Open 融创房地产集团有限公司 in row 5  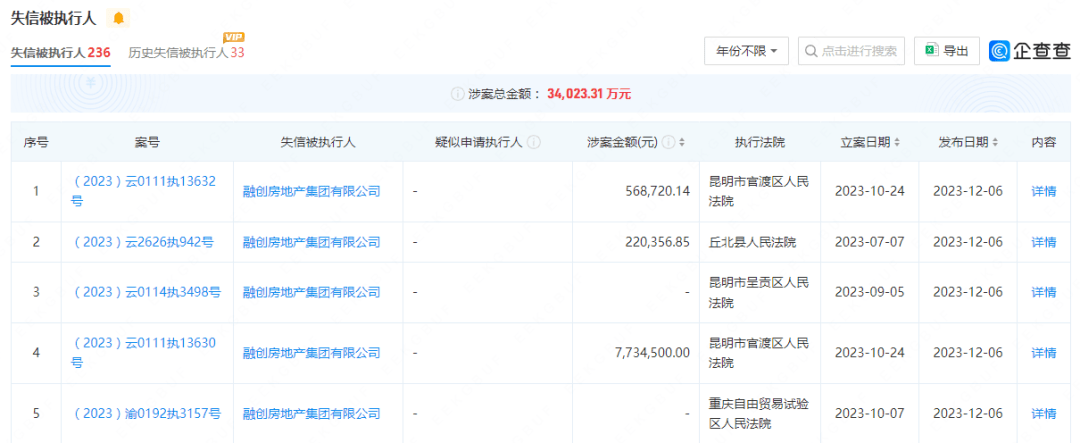coord(312,413)
